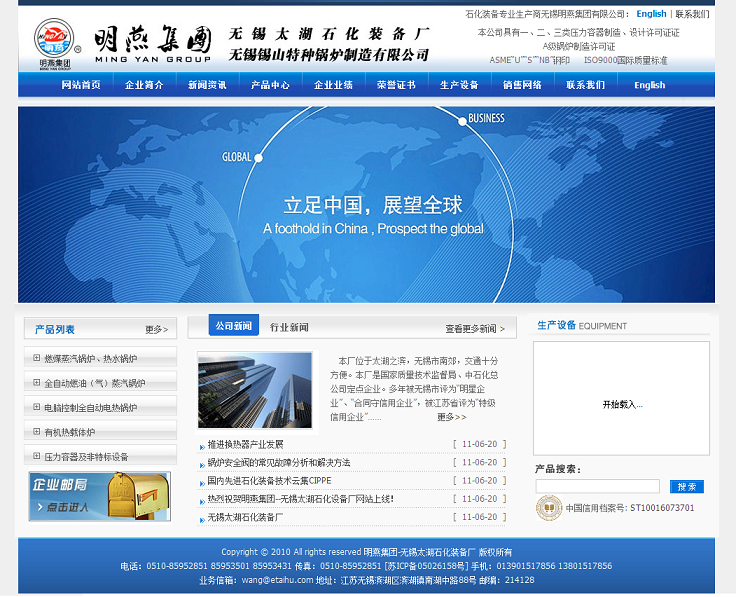Click the wang@etaihu.com email in footer

(277, 580)
